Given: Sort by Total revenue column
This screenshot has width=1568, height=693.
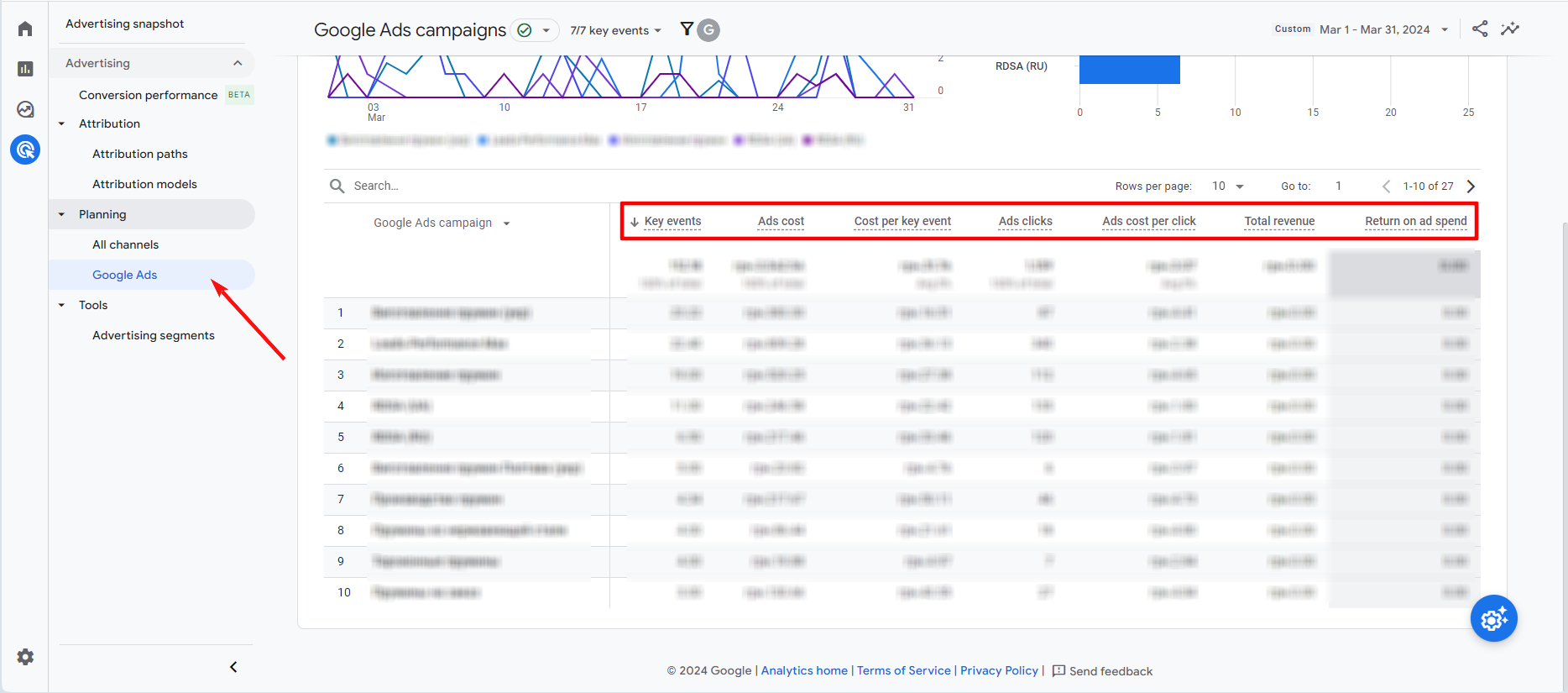Looking at the screenshot, I should coord(1279,222).
